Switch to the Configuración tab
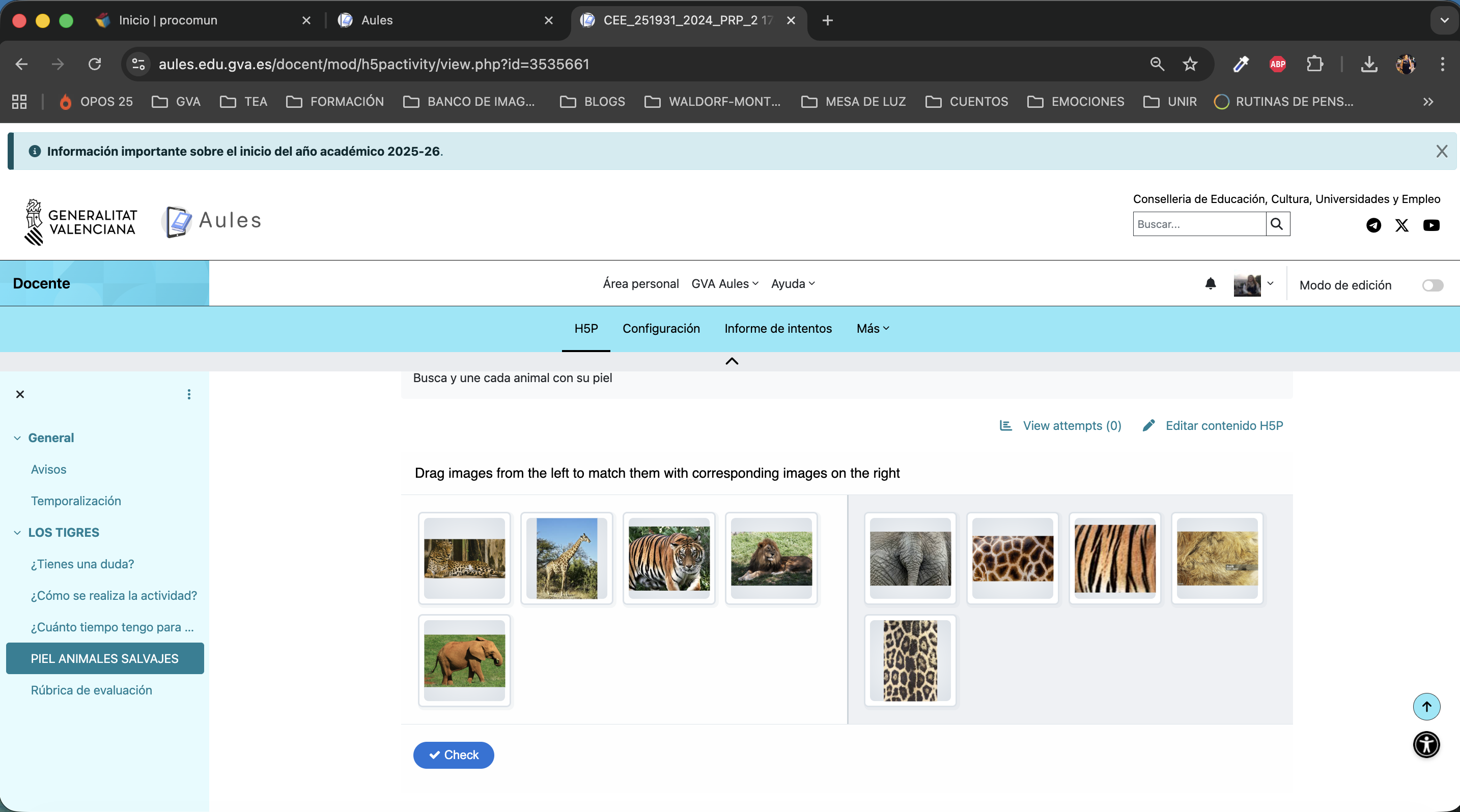This screenshot has height=812, width=1460. (x=661, y=329)
